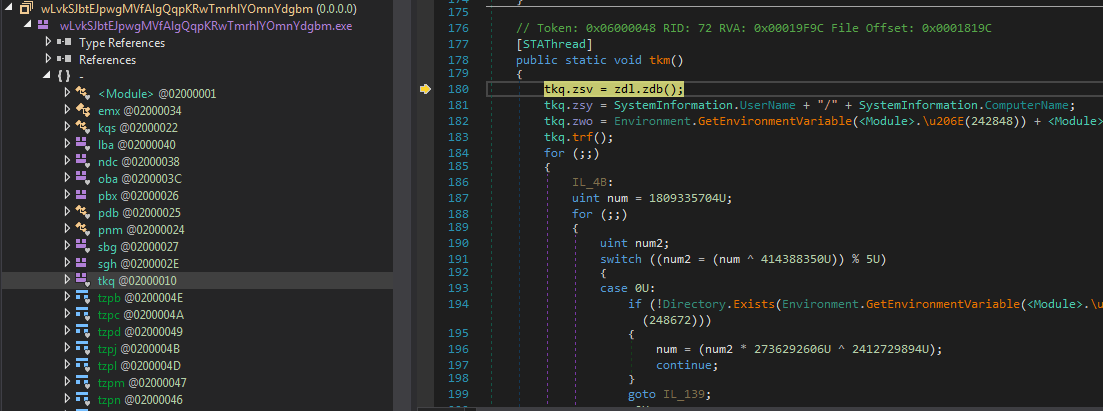This screenshot has width=1103, height=411.
Task: Click the class icon next to pnm
Action: tap(83, 229)
